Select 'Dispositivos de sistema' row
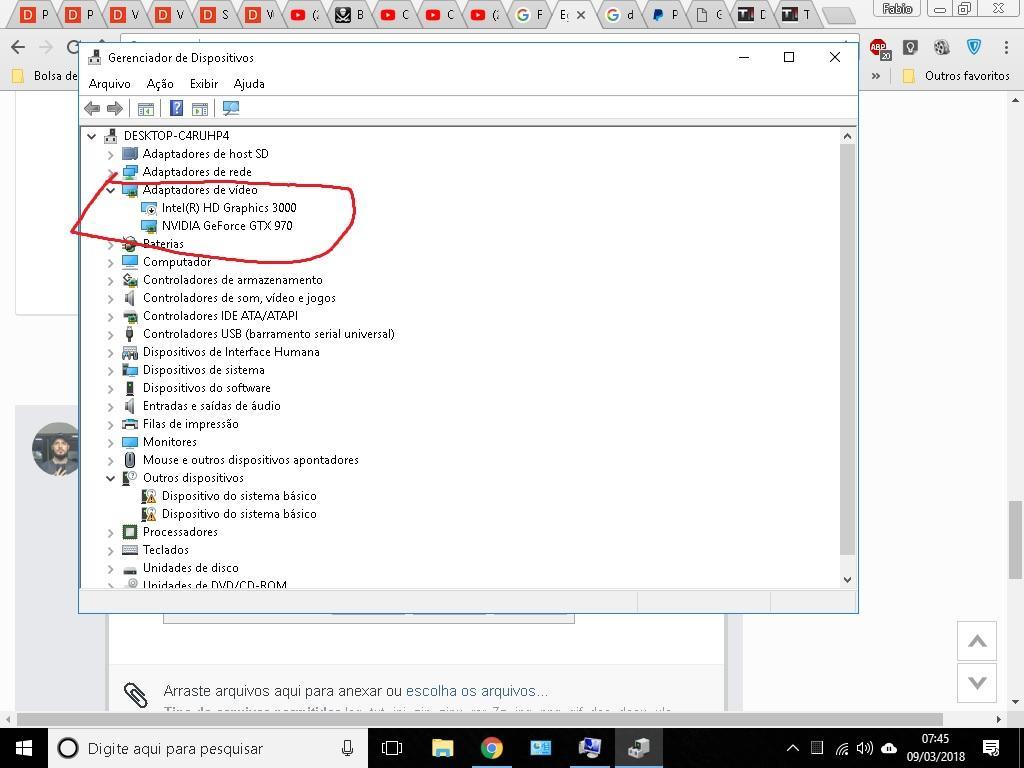Image resolution: width=1024 pixels, height=768 pixels. [204, 370]
